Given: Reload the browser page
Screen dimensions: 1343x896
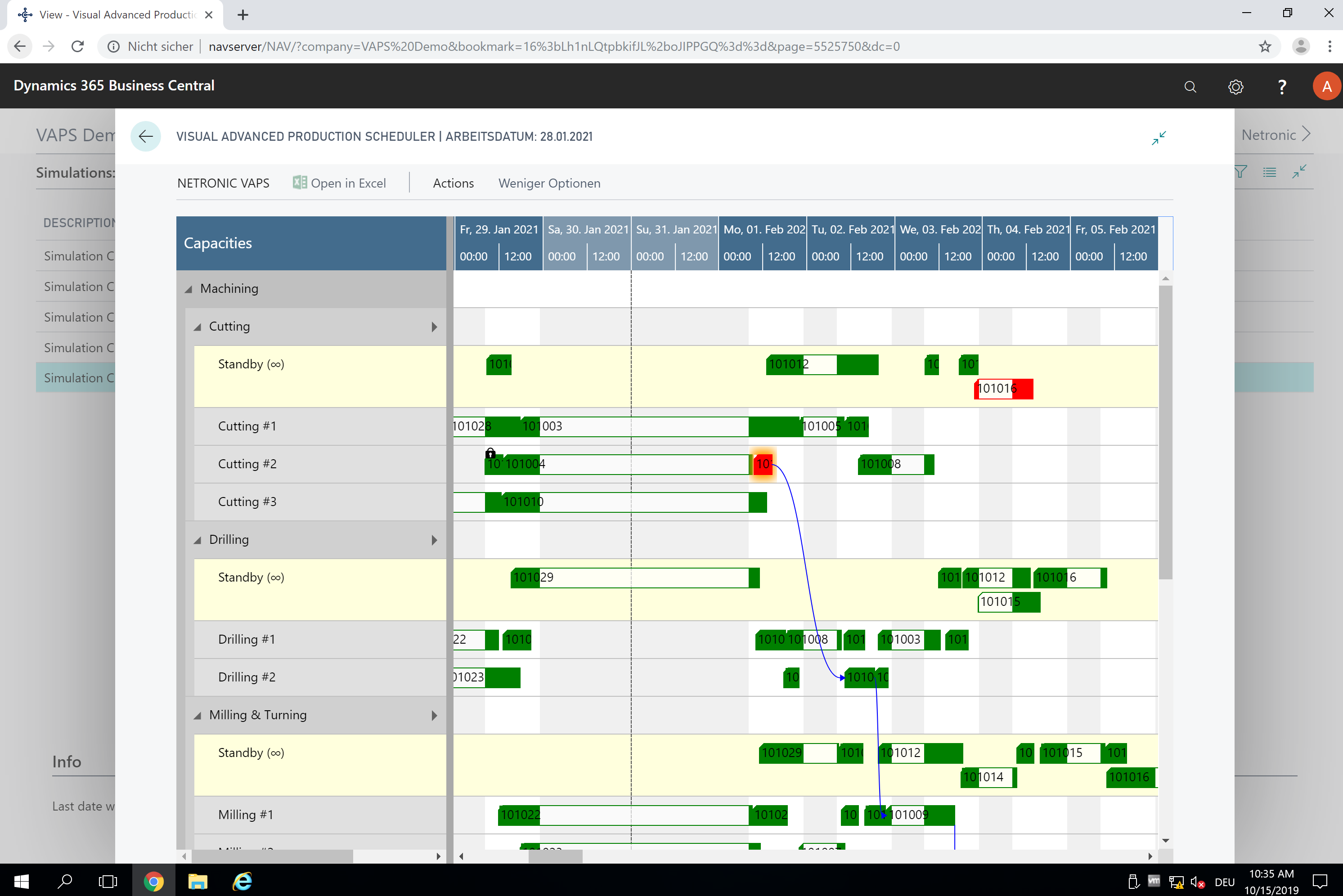Looking at the screenshot, I should (x=78, y=46).
